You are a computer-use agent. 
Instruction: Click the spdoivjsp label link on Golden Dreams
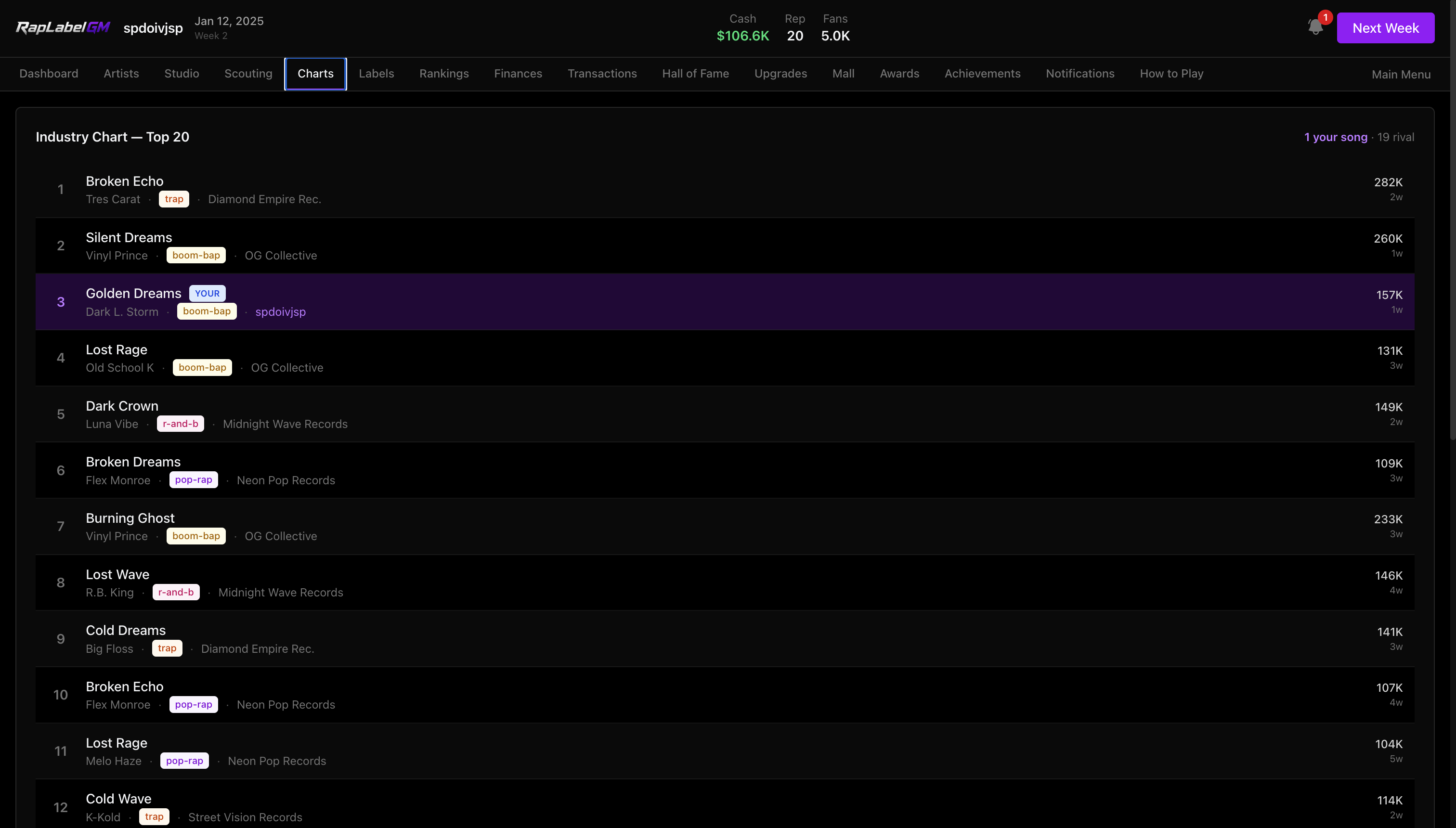pos(280,311)
